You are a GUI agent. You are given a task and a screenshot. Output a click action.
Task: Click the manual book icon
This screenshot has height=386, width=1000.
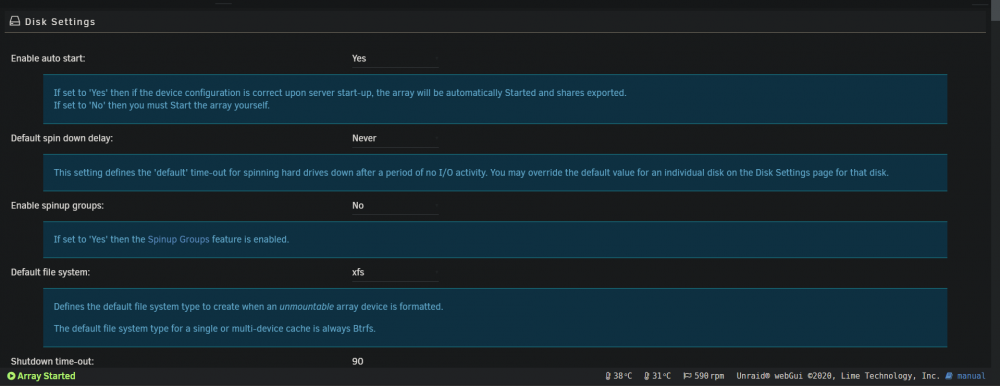coord(948,376)
